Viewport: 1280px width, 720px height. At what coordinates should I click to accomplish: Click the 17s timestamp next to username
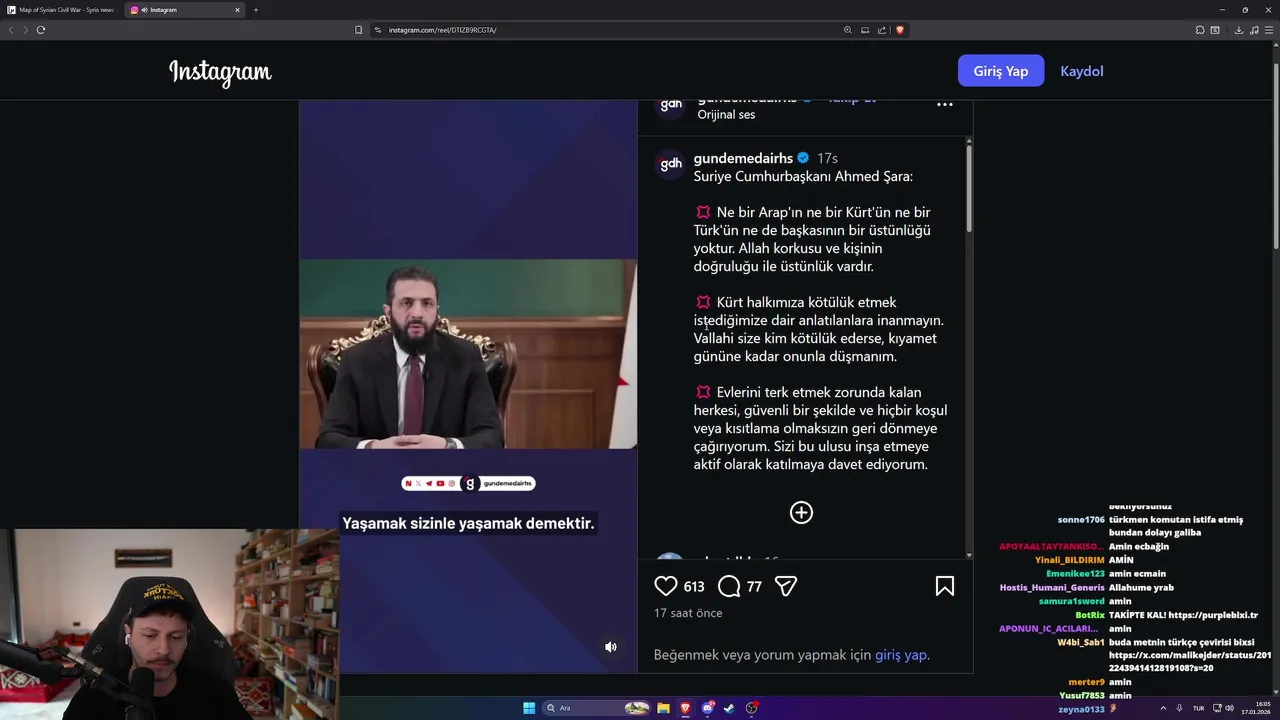pyautogui.click(x=827, y=158)
